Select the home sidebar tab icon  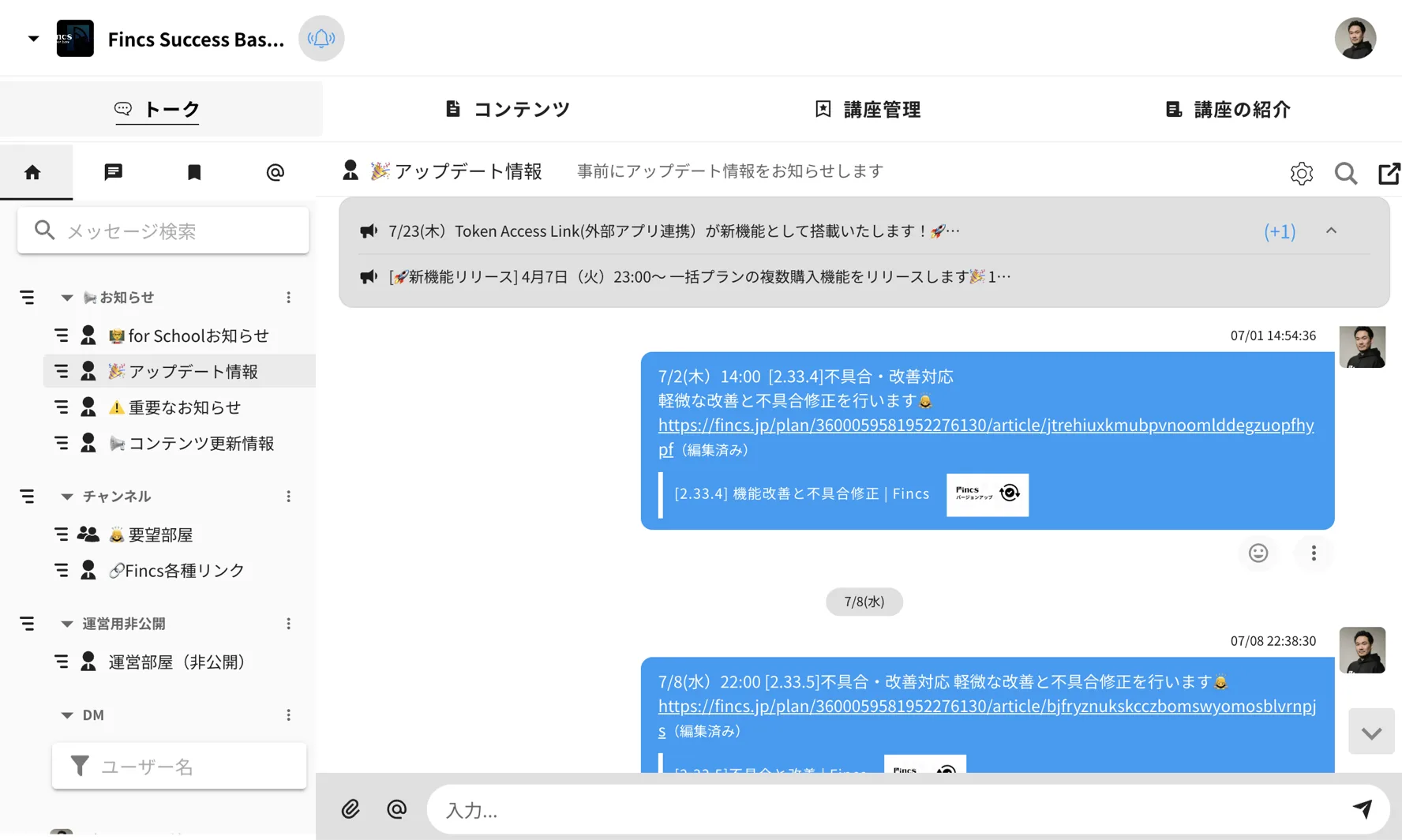tap(32, 172)
